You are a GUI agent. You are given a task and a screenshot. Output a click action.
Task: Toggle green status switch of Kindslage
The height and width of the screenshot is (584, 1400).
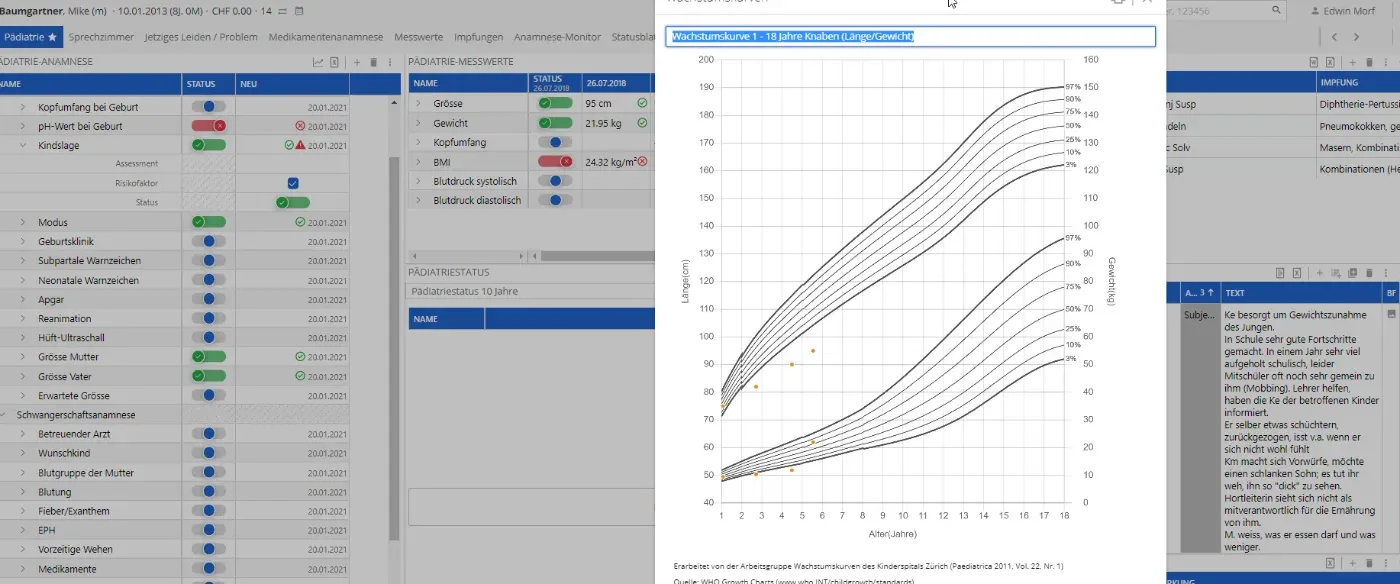[x=209, y=145]
